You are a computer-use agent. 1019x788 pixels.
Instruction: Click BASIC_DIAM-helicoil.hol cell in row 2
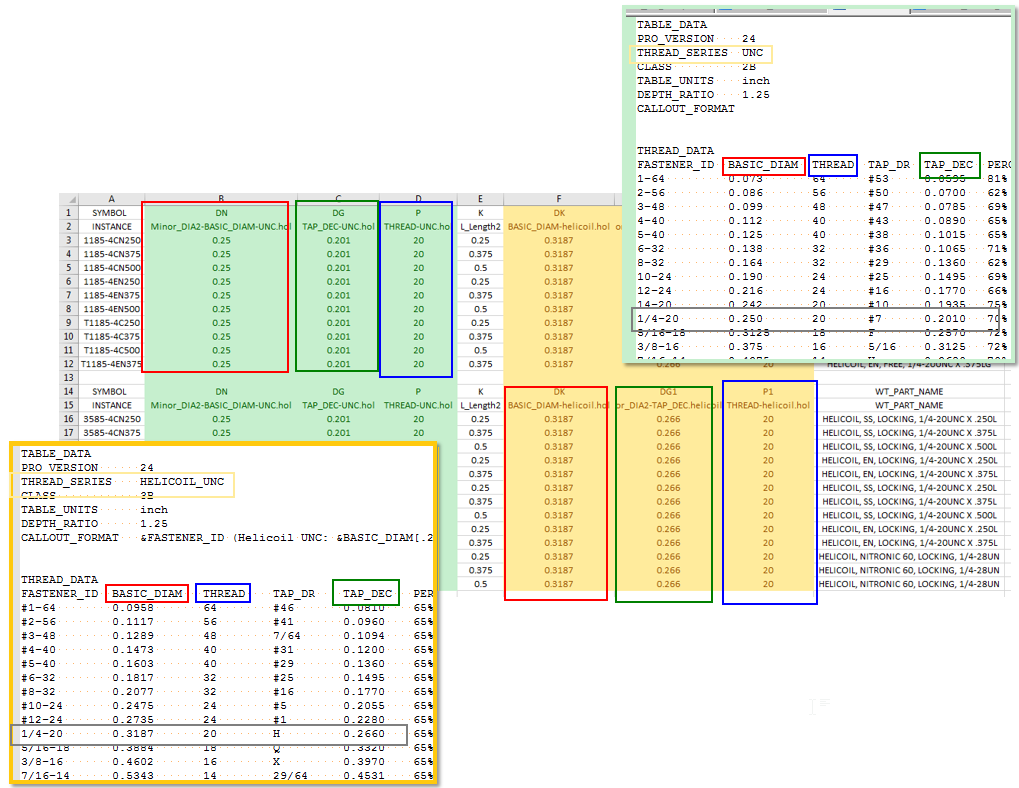[559, 227]
